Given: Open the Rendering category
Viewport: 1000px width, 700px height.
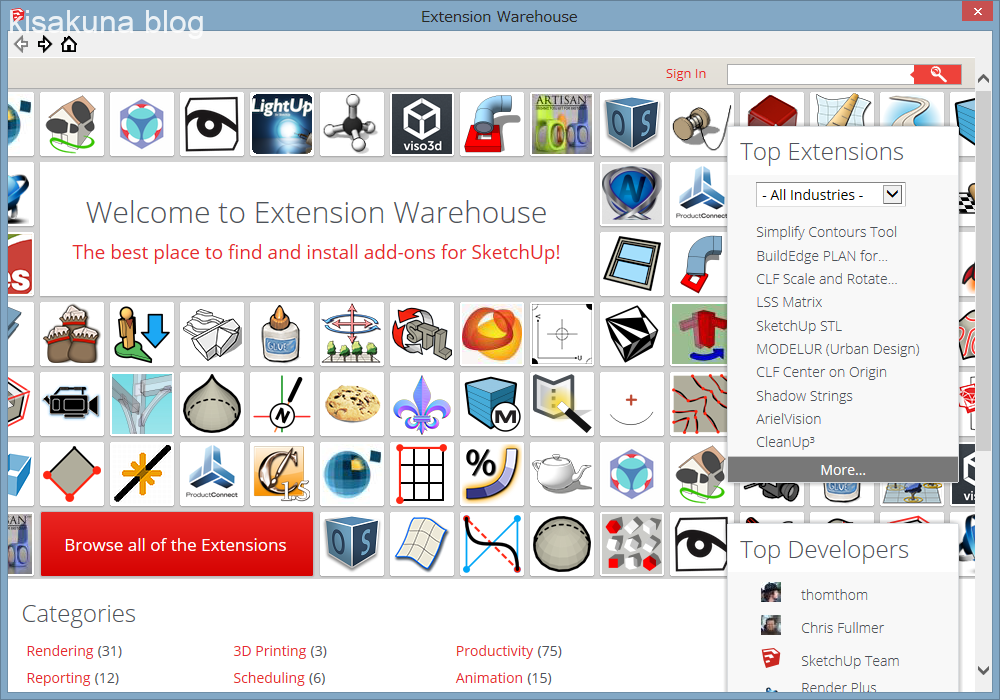Looking at the screenshot, I should [x=60, y=651].
